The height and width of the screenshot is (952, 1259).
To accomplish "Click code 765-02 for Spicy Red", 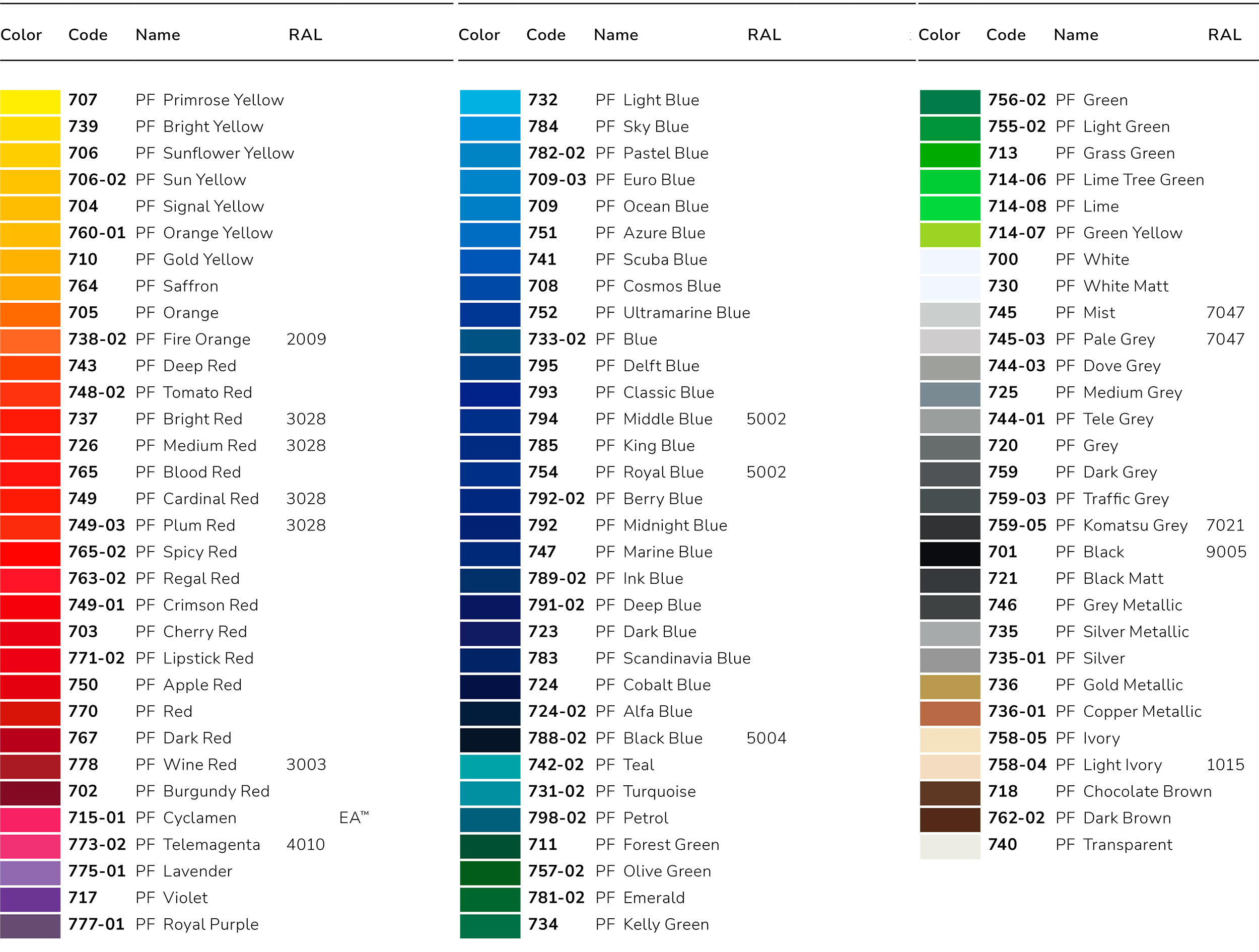I will (97, 552).
